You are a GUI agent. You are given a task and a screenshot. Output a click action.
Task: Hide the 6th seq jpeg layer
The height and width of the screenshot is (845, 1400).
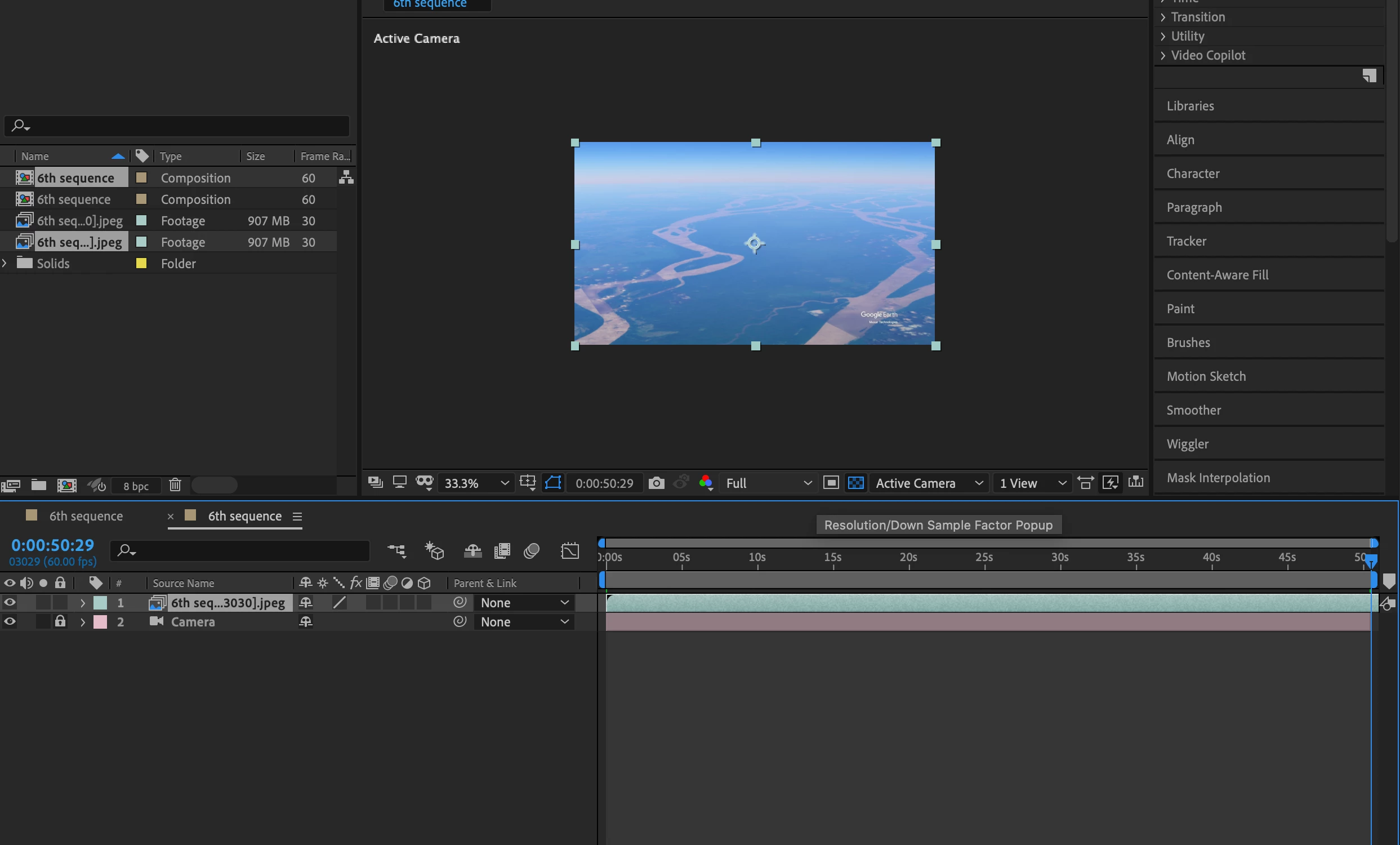[10, 602]
